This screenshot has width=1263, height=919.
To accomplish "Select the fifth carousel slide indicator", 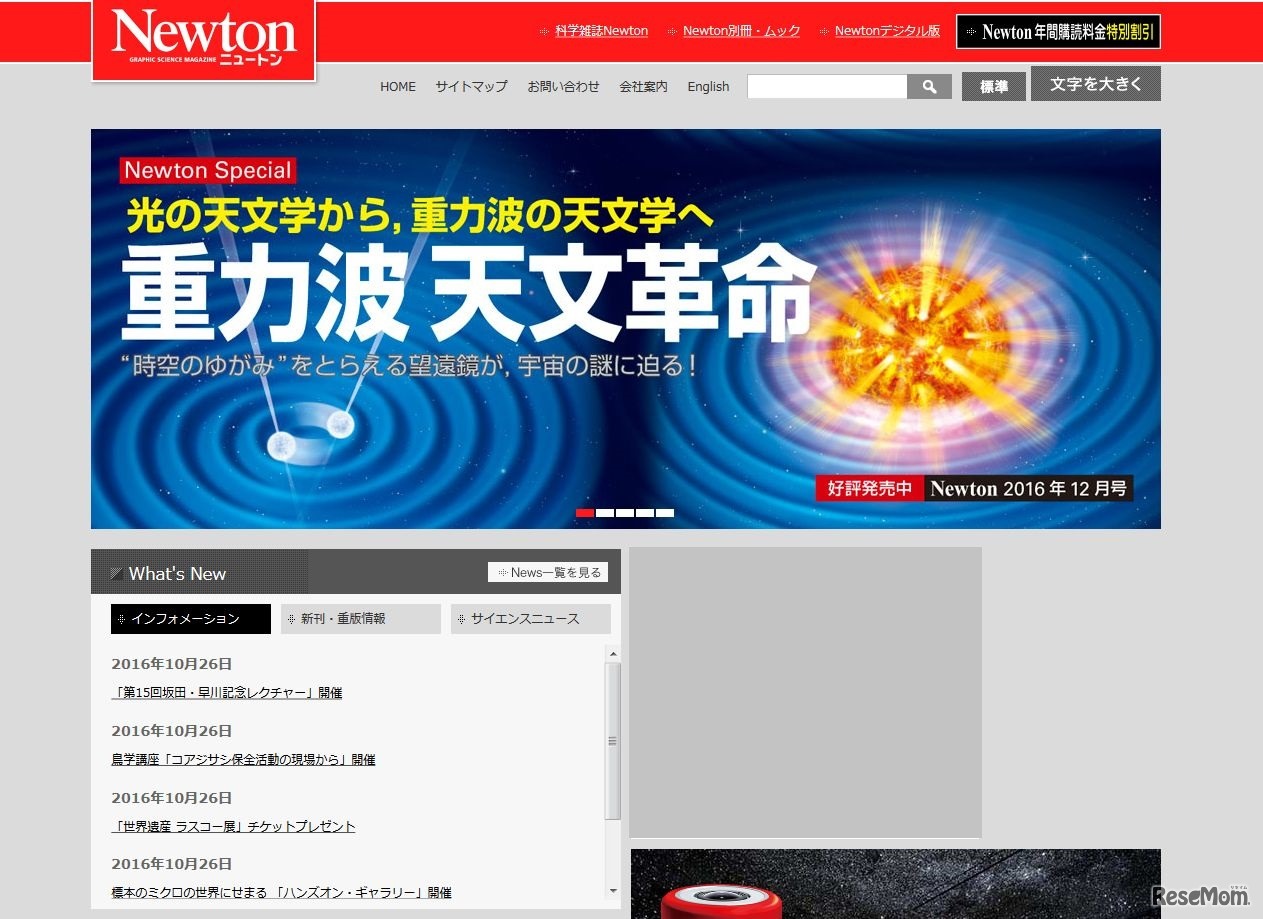I will pyautogui.click(x=665, y=513).
